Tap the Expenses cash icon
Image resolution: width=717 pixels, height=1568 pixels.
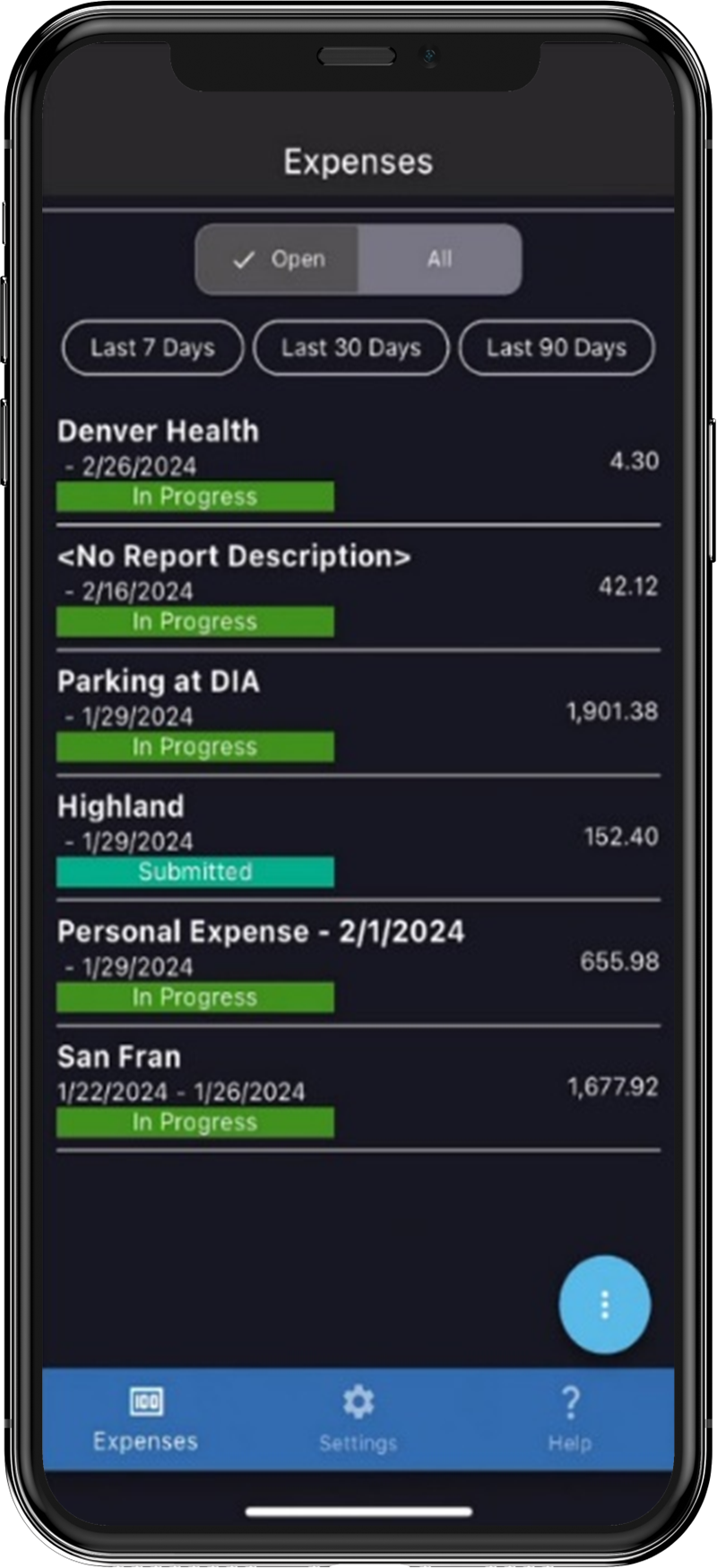click(146, 1400)
